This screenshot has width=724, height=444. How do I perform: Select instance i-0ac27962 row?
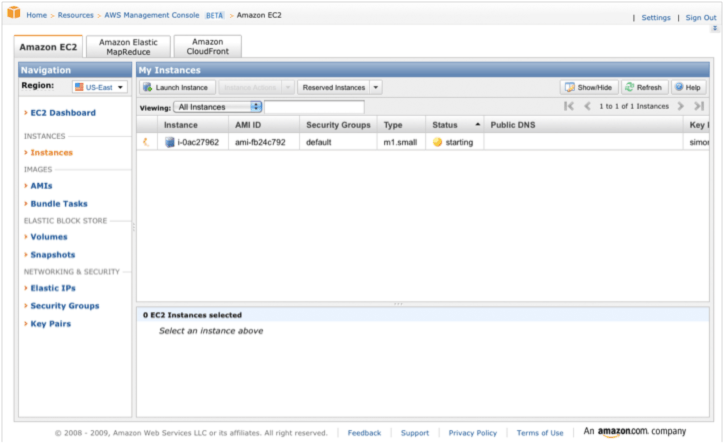423,142
